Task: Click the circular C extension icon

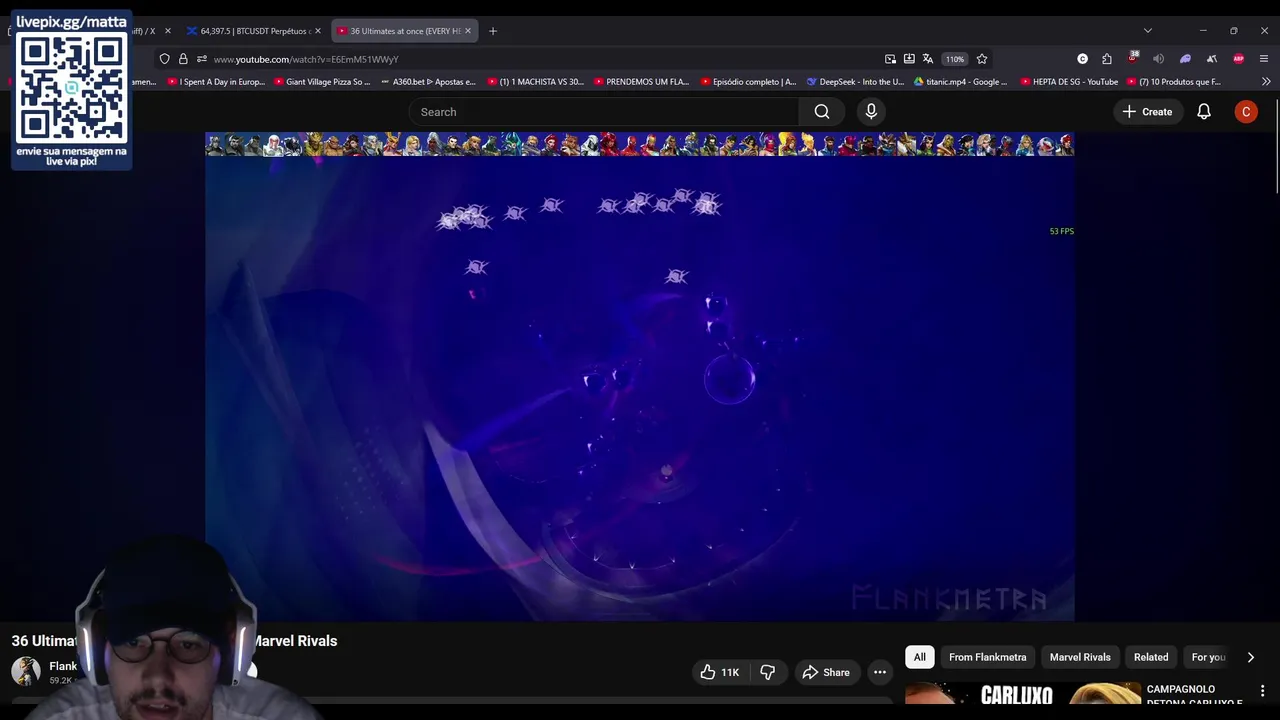Action: click(x=1082, y=59)
